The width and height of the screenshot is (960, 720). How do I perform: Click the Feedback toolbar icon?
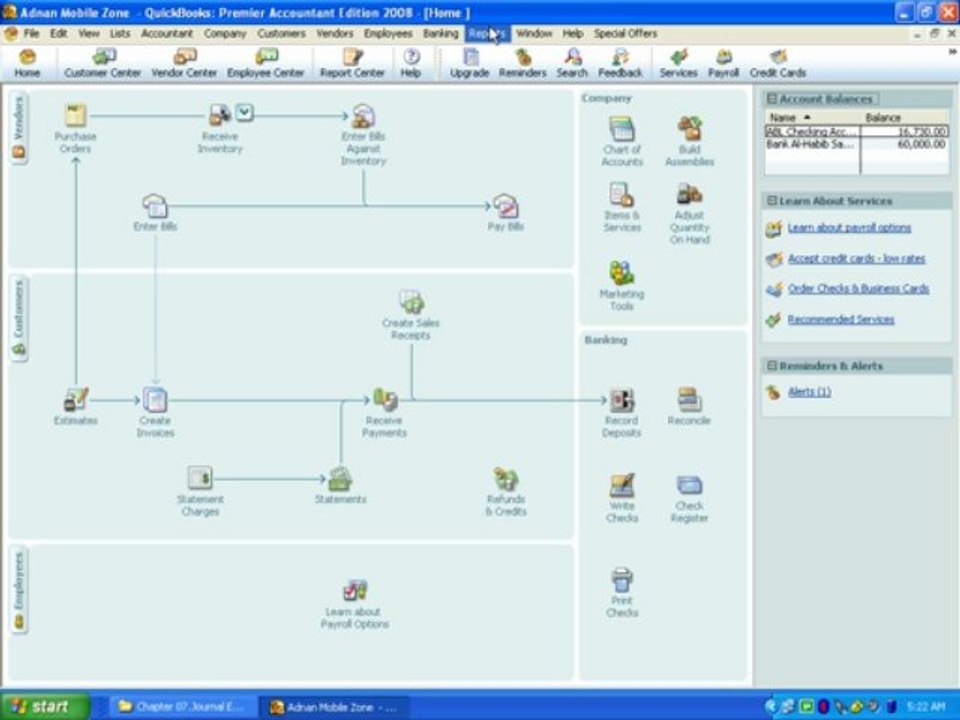tap(620, 64)
